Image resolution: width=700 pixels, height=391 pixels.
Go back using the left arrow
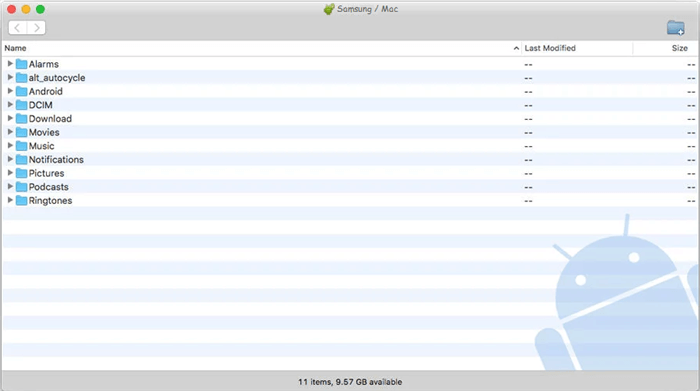click(x=17, y=28)
